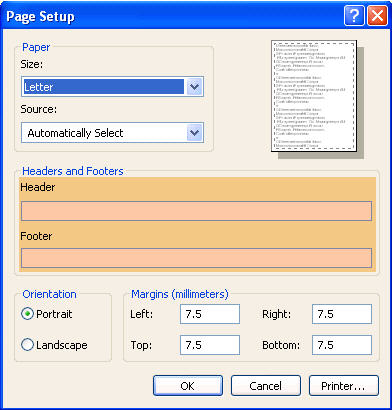Click the page preview thumbnail
This screenshot has height=410, width=392.
click(x=314, y=96)
